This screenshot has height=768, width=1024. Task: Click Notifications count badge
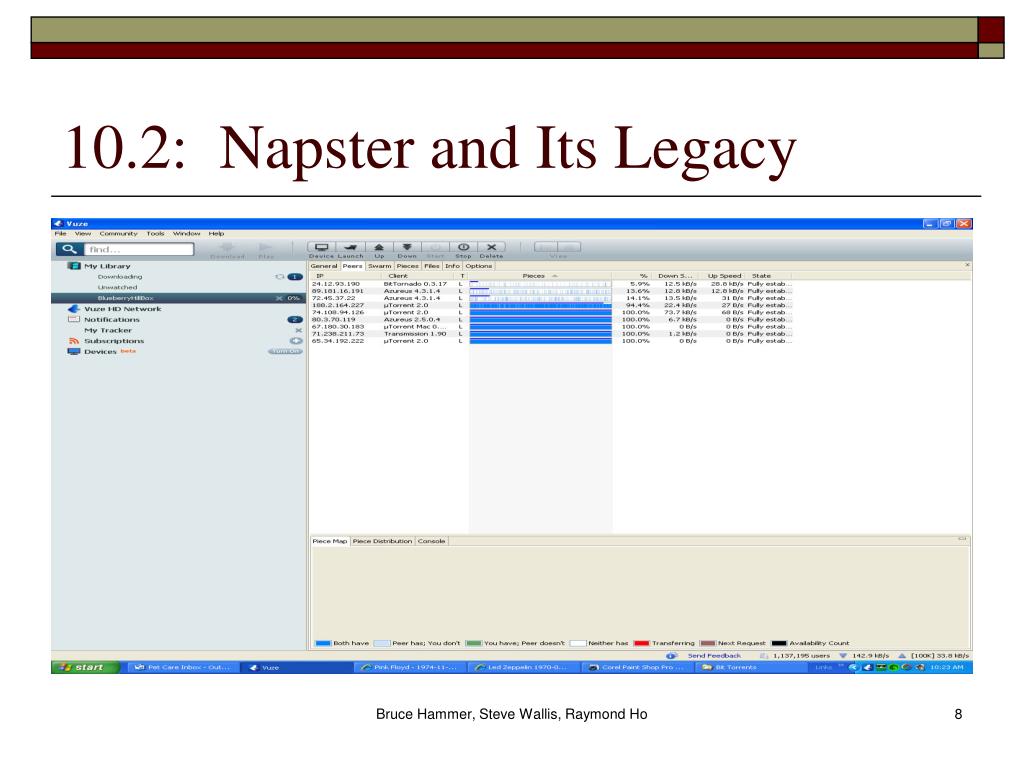(295, 319)
